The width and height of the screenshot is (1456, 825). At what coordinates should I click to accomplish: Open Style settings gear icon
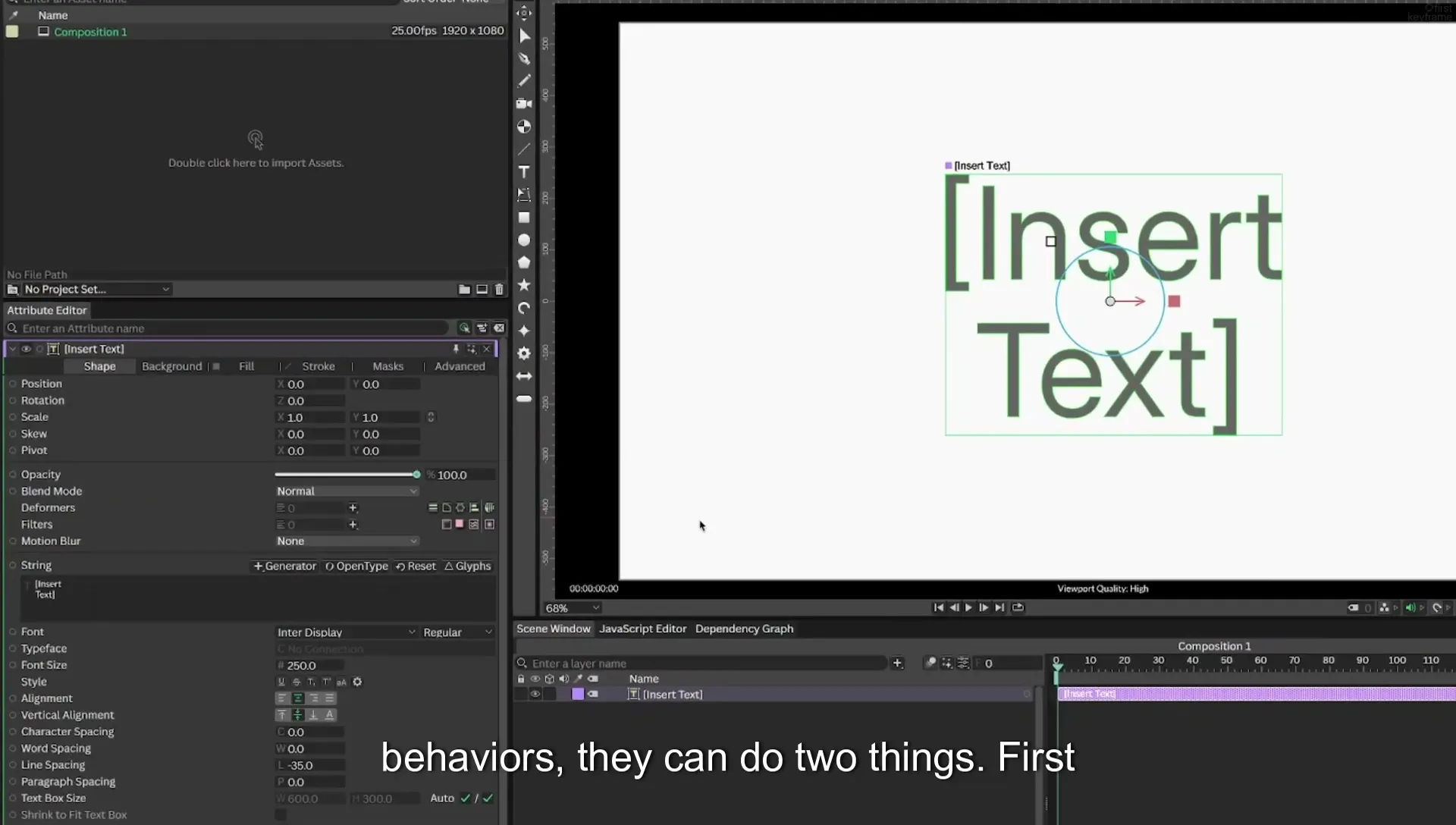[357, 682]
